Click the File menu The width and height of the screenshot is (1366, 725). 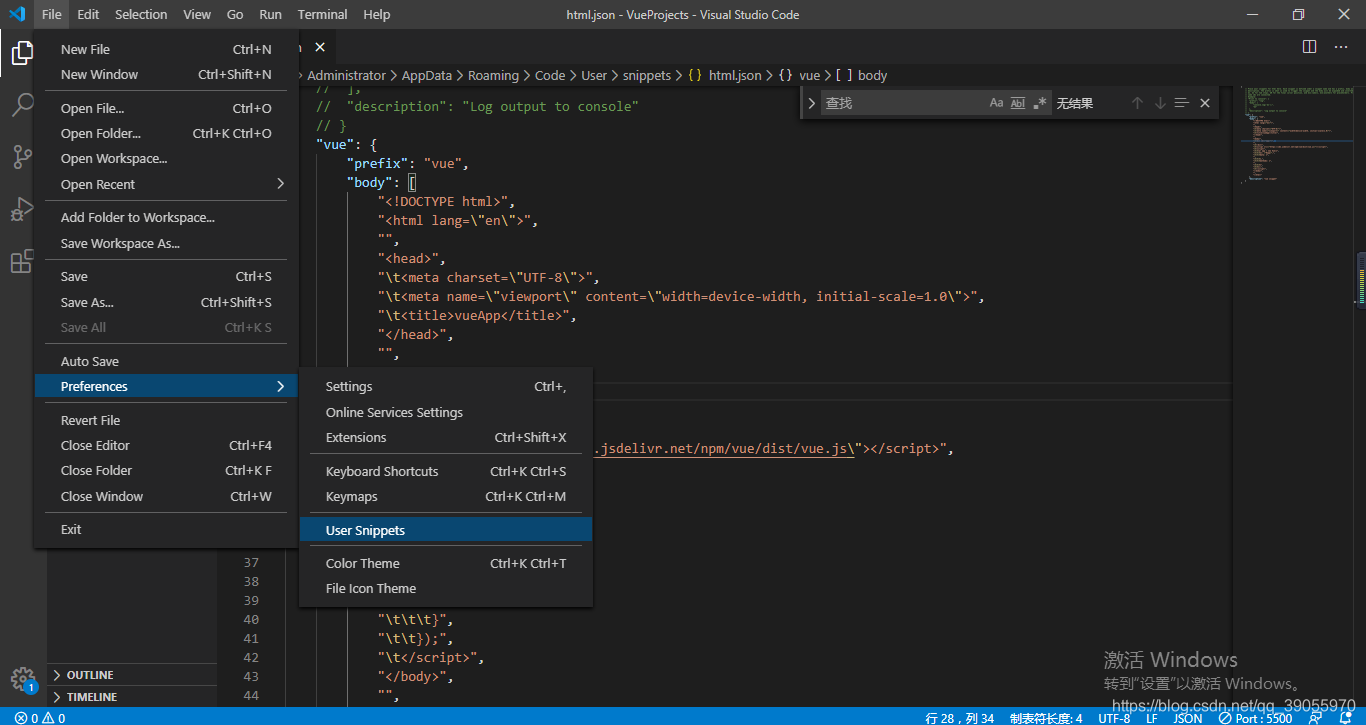(52, 14)
